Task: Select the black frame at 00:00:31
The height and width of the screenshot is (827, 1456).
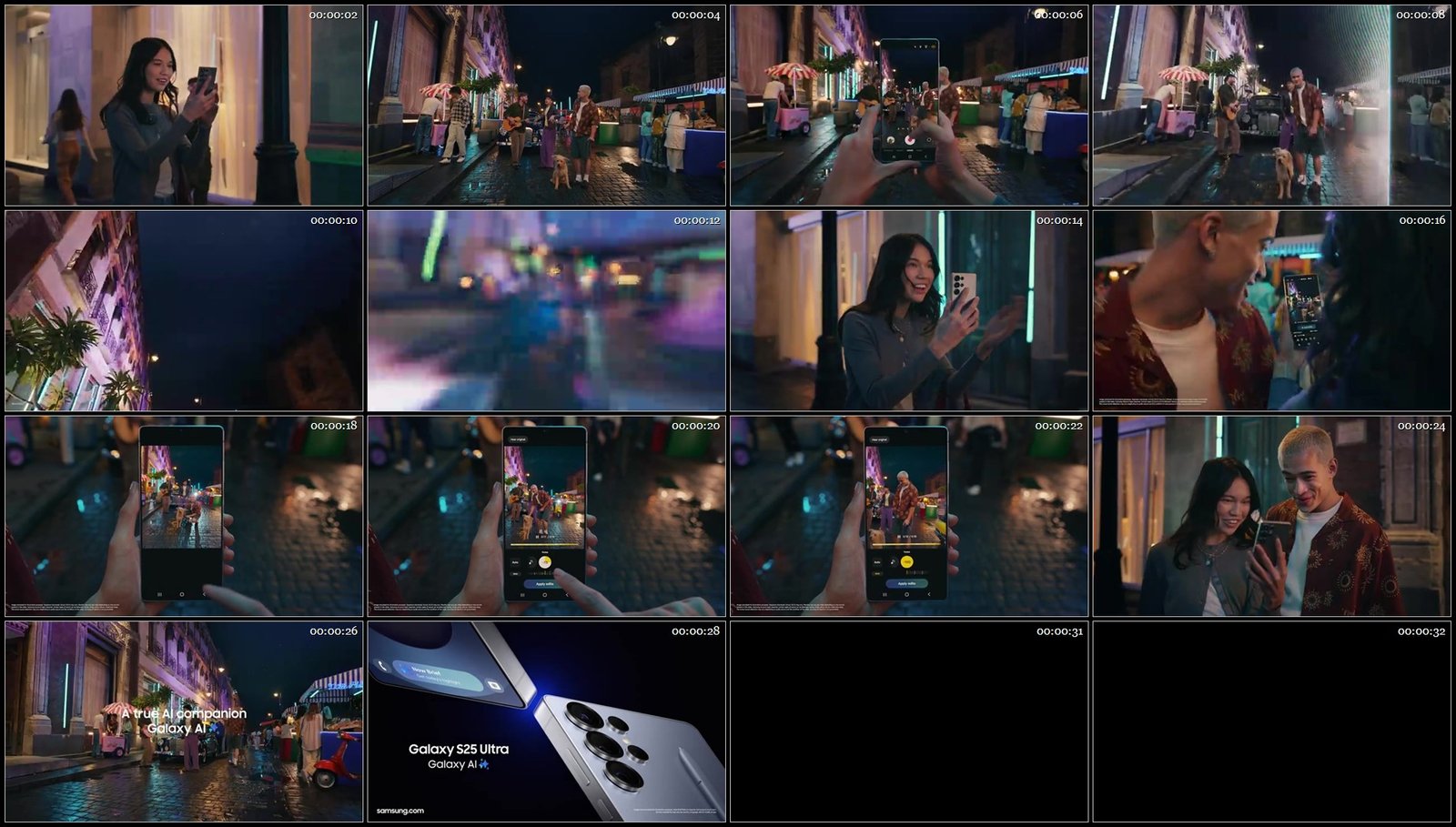Action: point(909,722)
